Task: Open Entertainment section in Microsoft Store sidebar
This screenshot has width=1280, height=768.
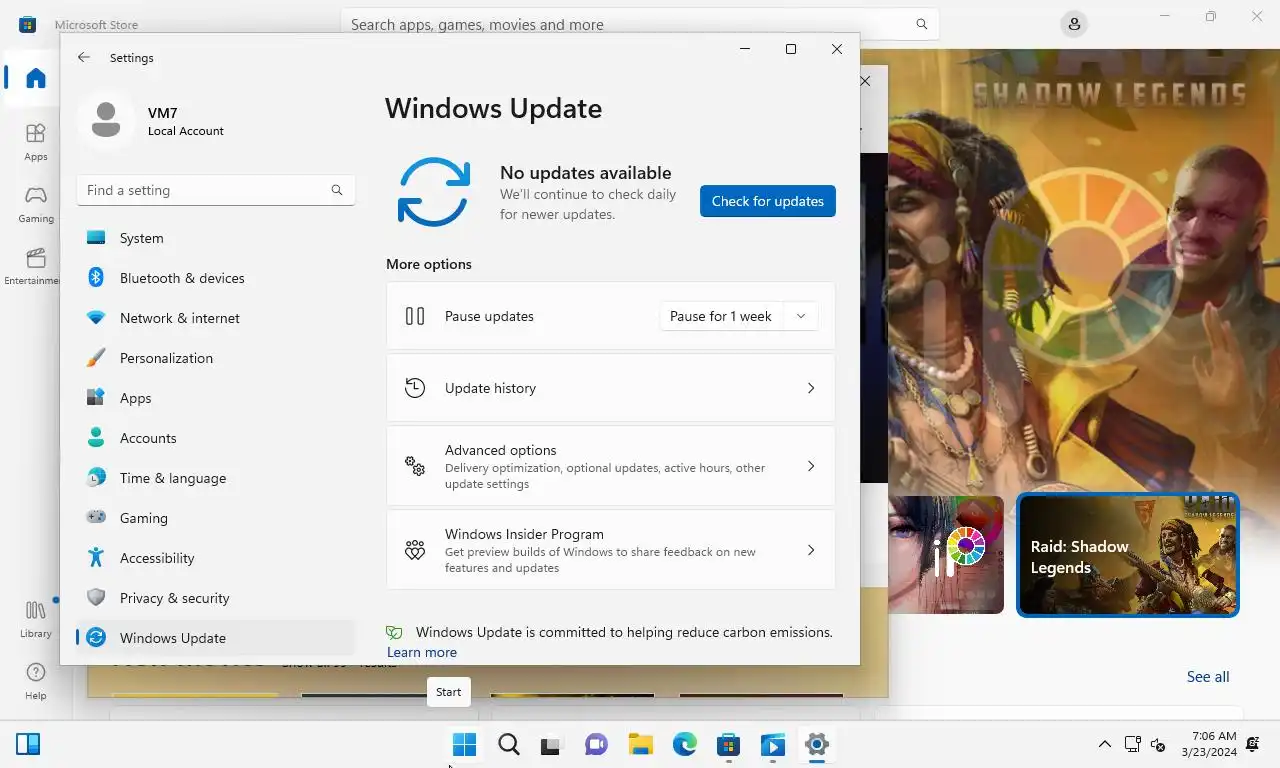Action: point(36,266)
